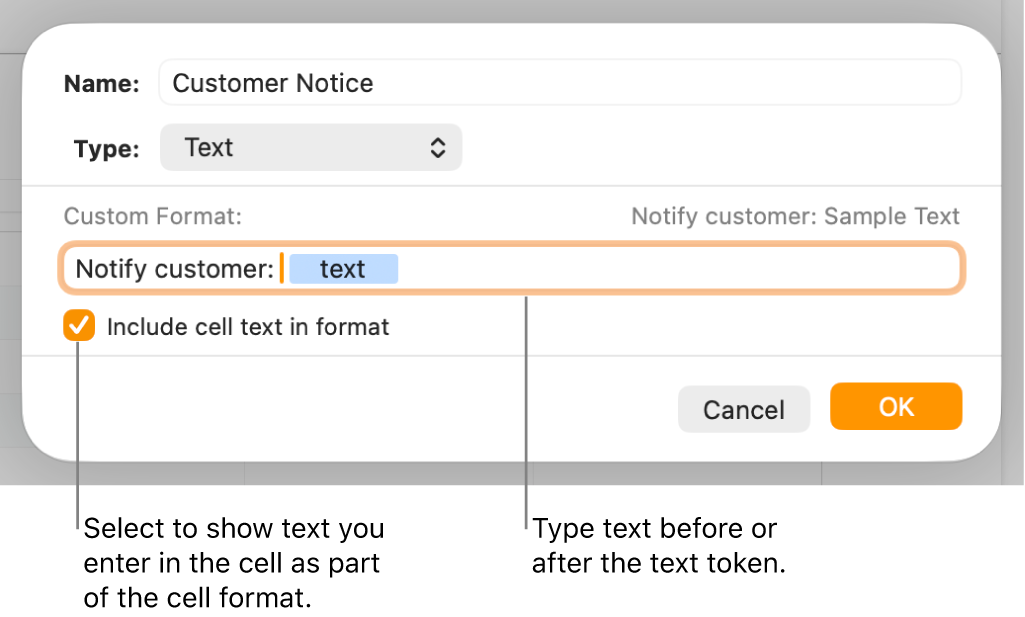Click Cancel to dismiss the dialog
This screenshot has width=1025, height=617.
pos(743,409)
